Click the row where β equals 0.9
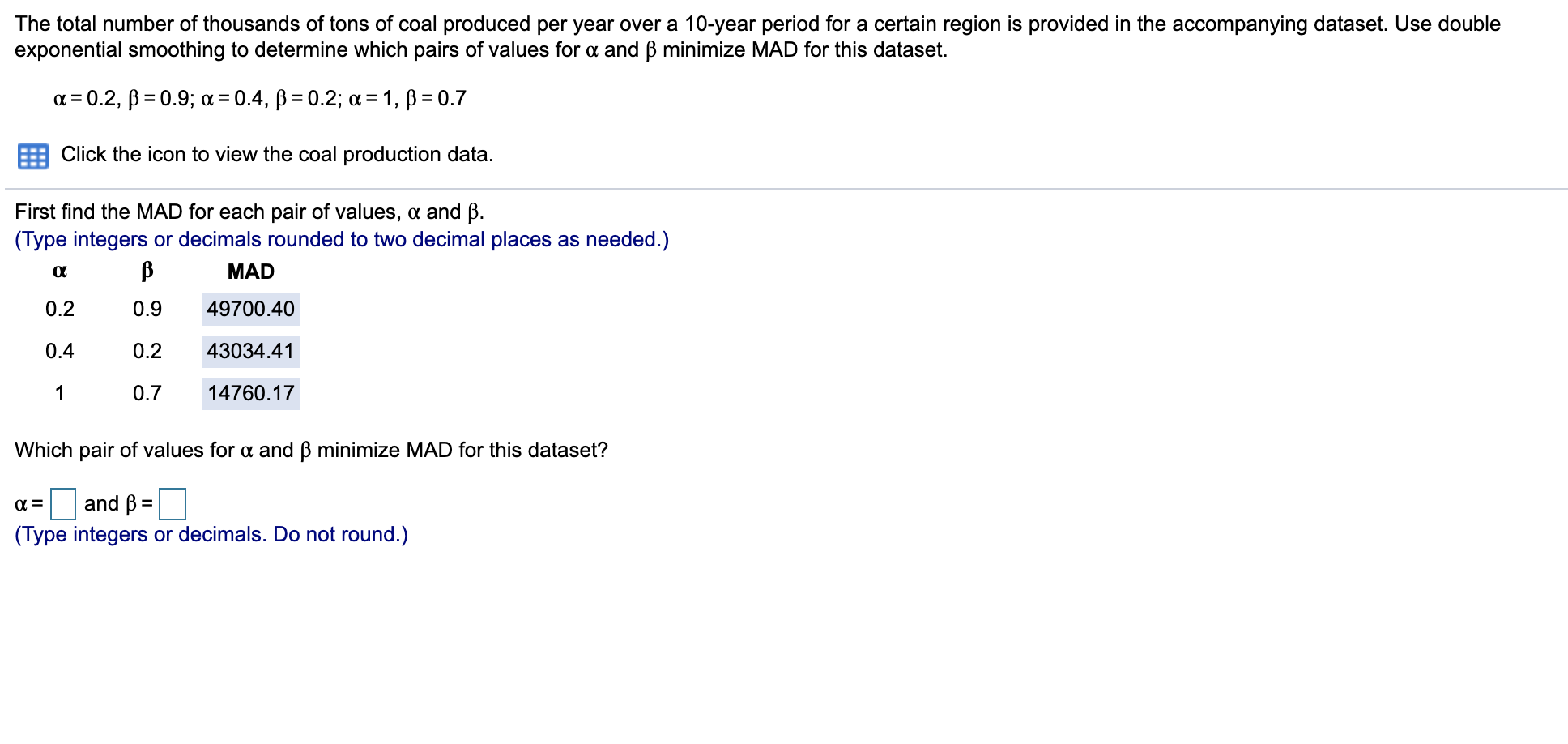1568x744 pixels. pyautogui.click(x=146, y=308)
